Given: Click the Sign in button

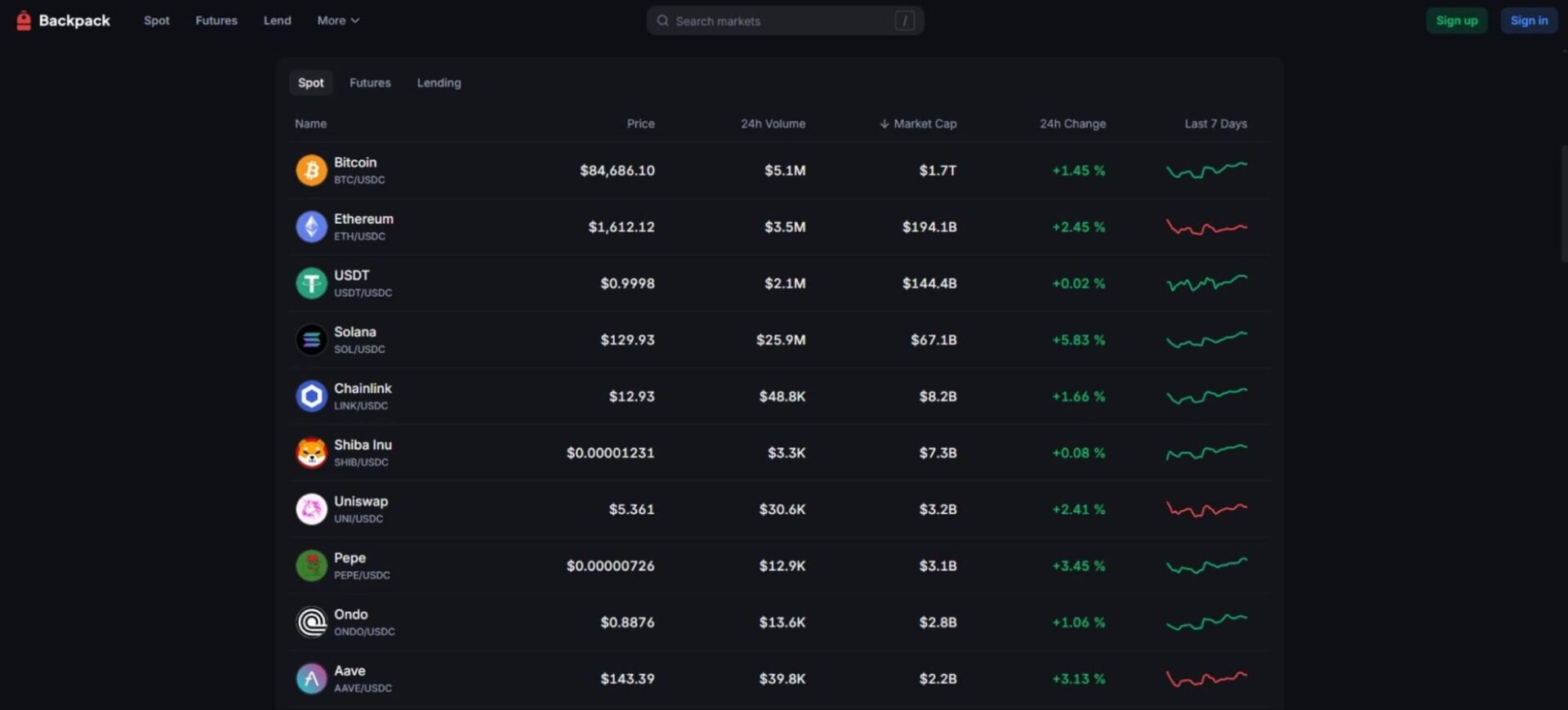Looking at the screenshot, I should click(x=1529, y=20).
